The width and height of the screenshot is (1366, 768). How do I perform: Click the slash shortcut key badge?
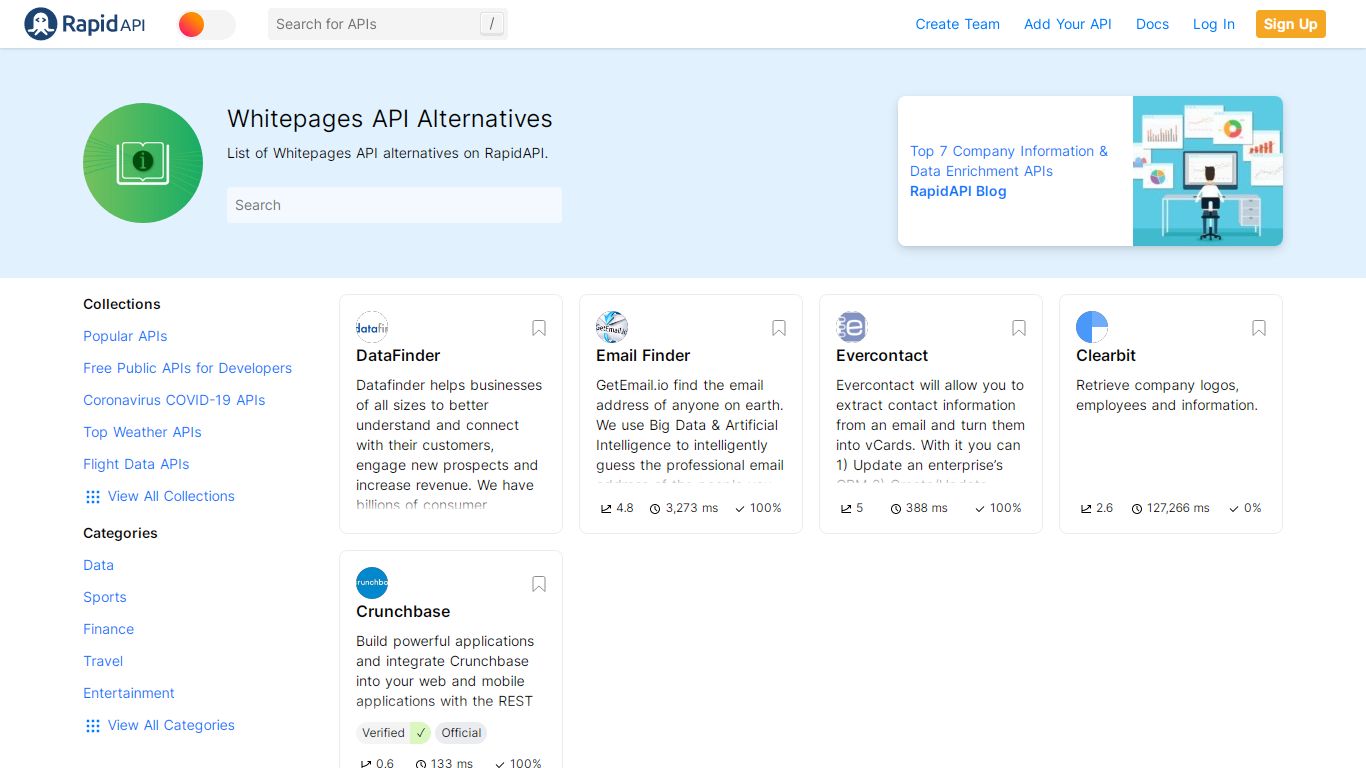pyautogui.click(x=491, y=24)
